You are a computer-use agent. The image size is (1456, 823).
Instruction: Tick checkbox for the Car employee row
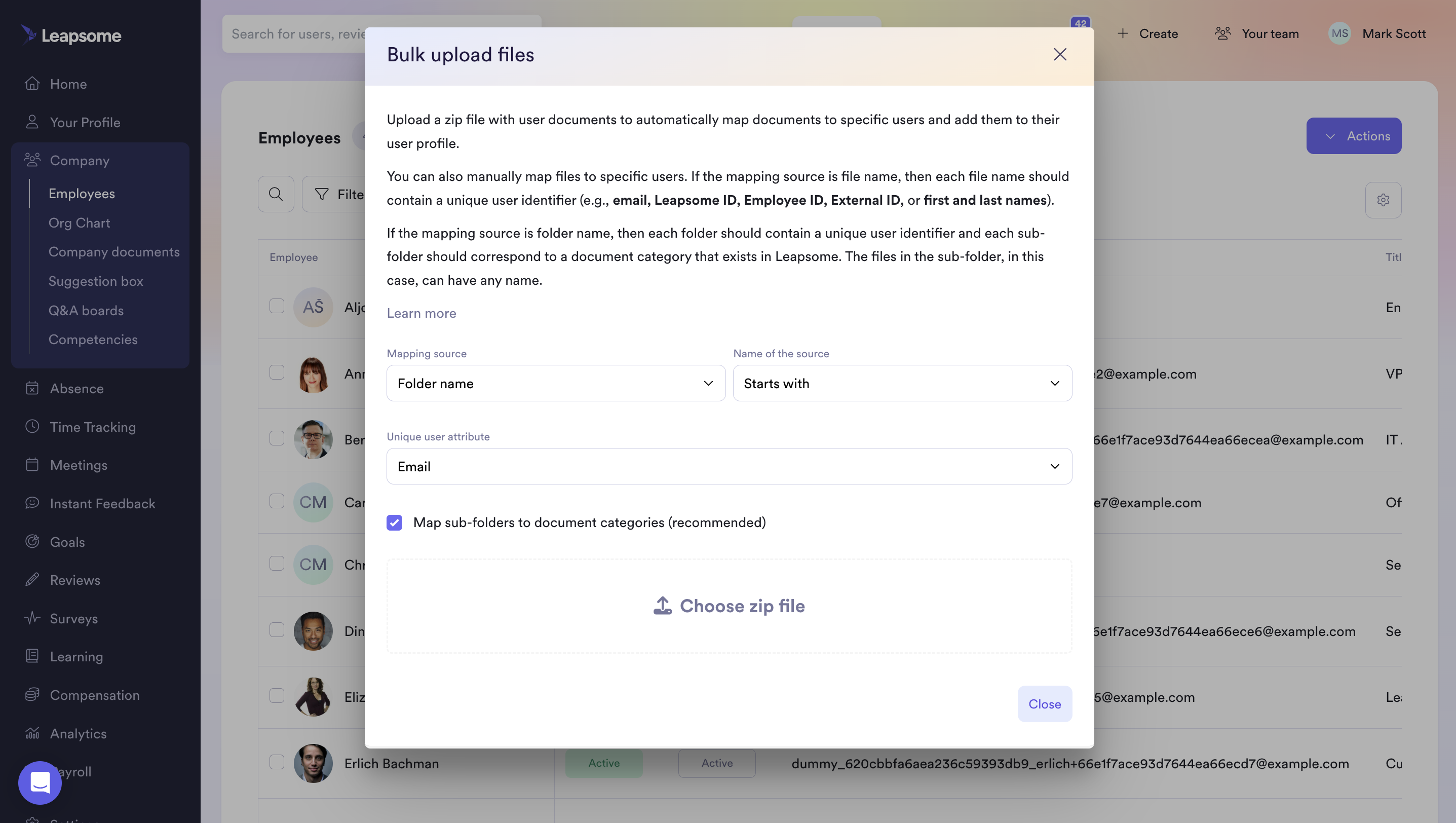[277, 501]
